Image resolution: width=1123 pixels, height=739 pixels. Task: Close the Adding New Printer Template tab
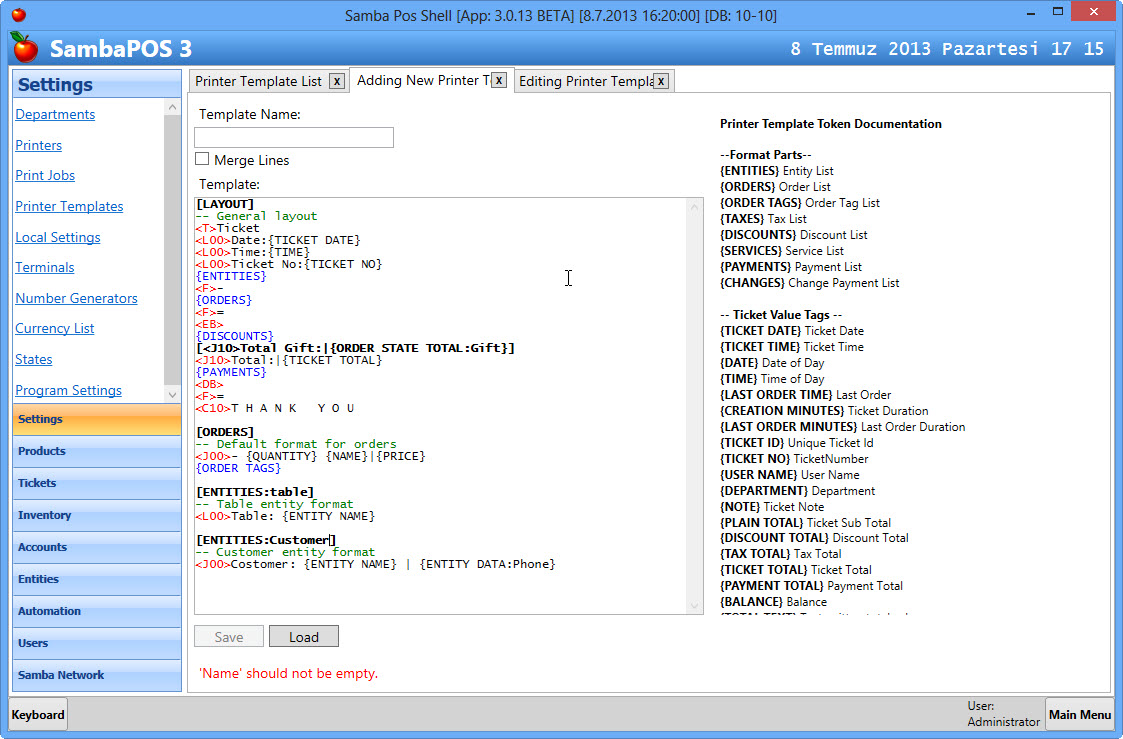[499, 80]
